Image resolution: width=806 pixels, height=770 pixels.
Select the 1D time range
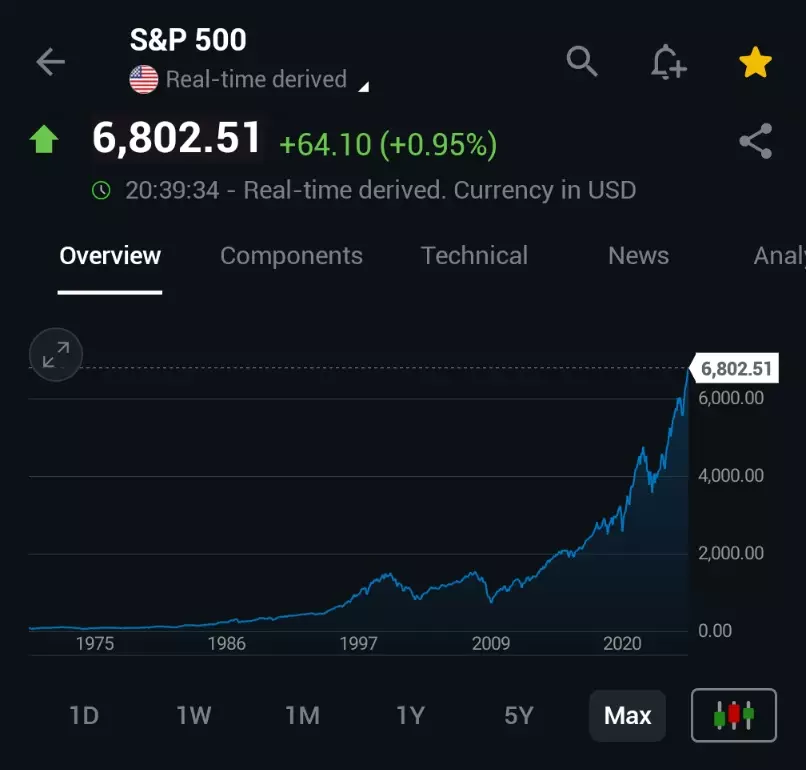coord(84,716)
